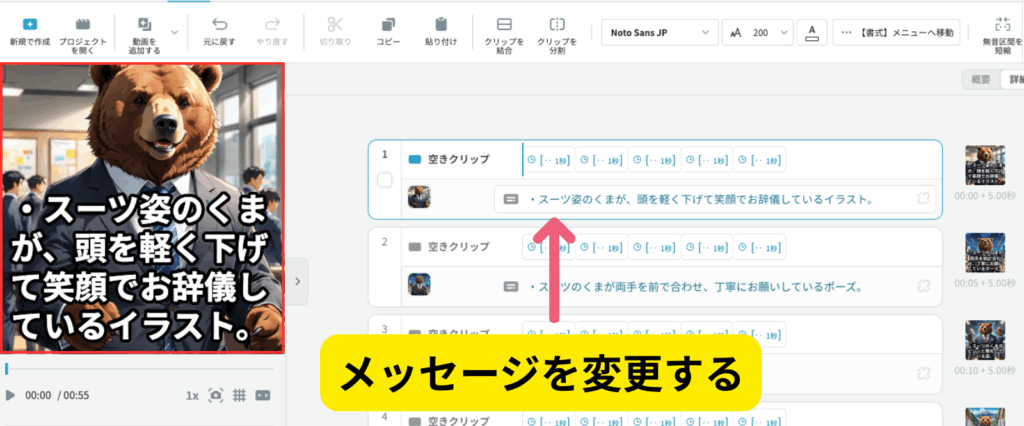Viewport: 1024px width, 426px height.
Task: Click the magic icon at clip 3 caption end
Action: click(x=923, y=373)
